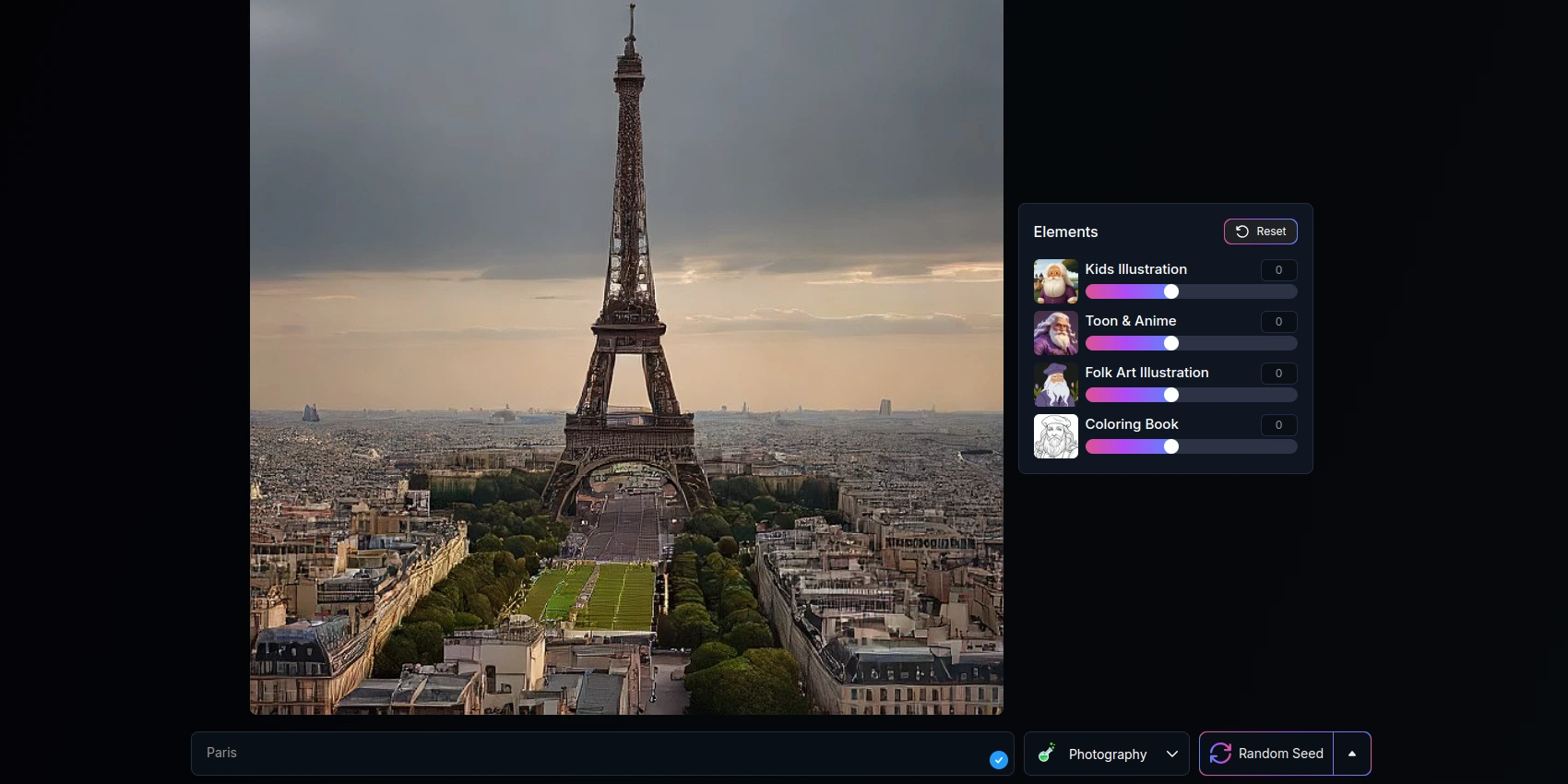The width and height of the screenshot is (1568, 784).
Task: Click the blue checkmark in prompt field
Action: pyautogui.click(x=998, y=760)
